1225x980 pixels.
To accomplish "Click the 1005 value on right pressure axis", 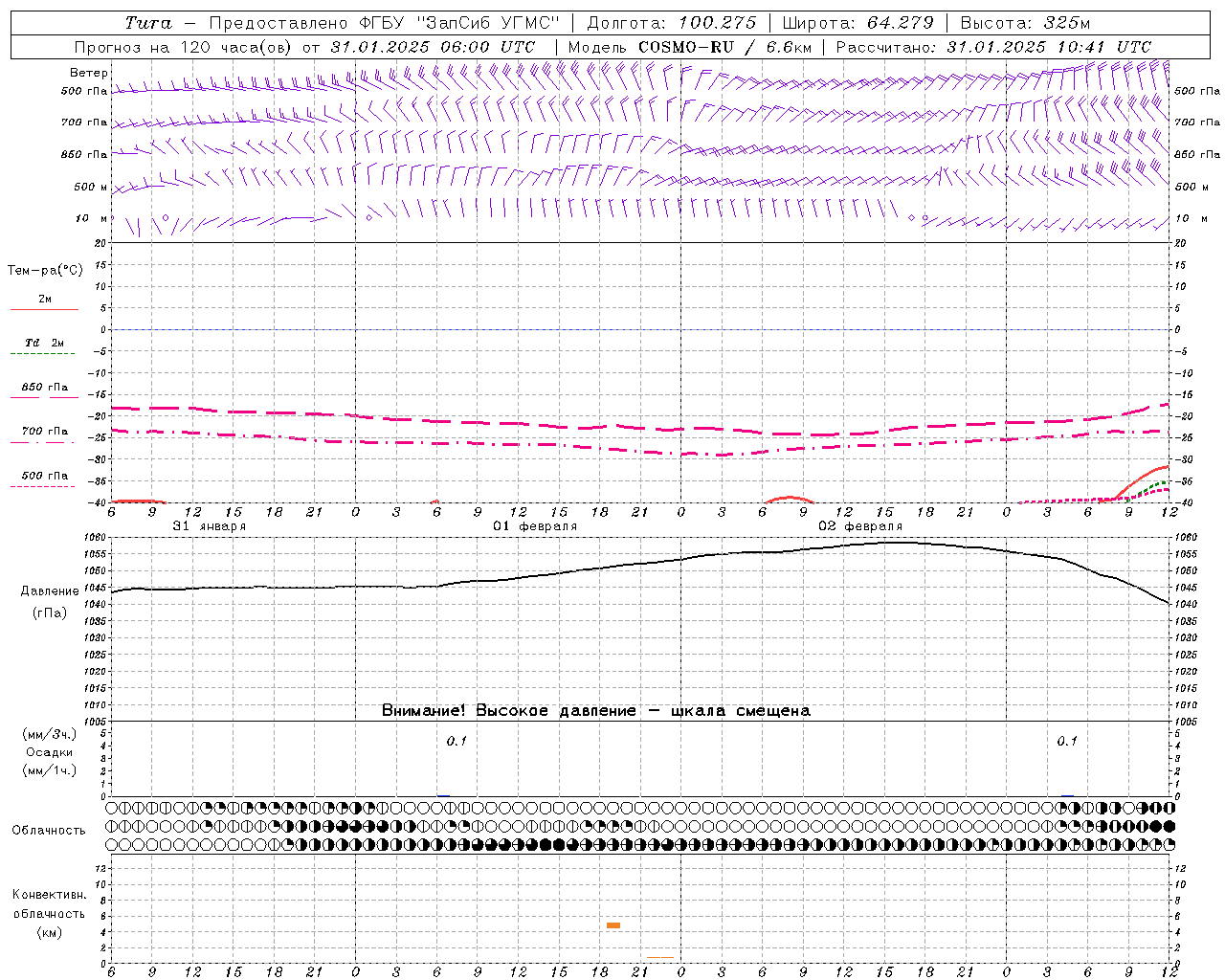I will (1185, 721).
